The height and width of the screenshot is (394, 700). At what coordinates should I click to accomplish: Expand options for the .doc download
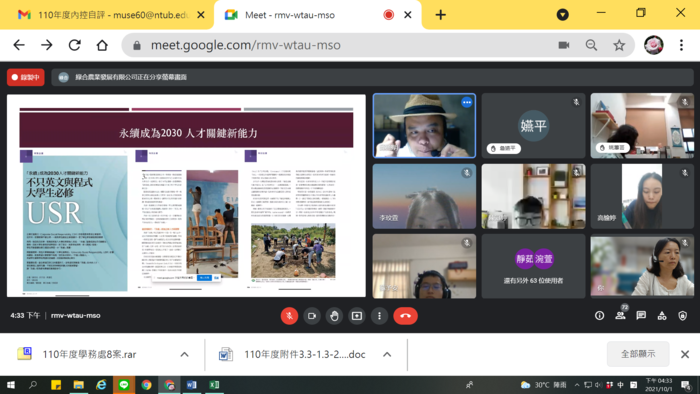pyautogui.click(x=387, y=354)
